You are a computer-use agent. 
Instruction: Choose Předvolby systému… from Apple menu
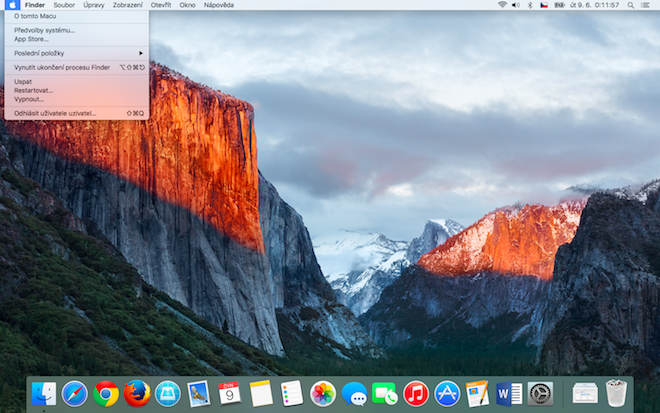pyautogui.click(x=45, y=30)
